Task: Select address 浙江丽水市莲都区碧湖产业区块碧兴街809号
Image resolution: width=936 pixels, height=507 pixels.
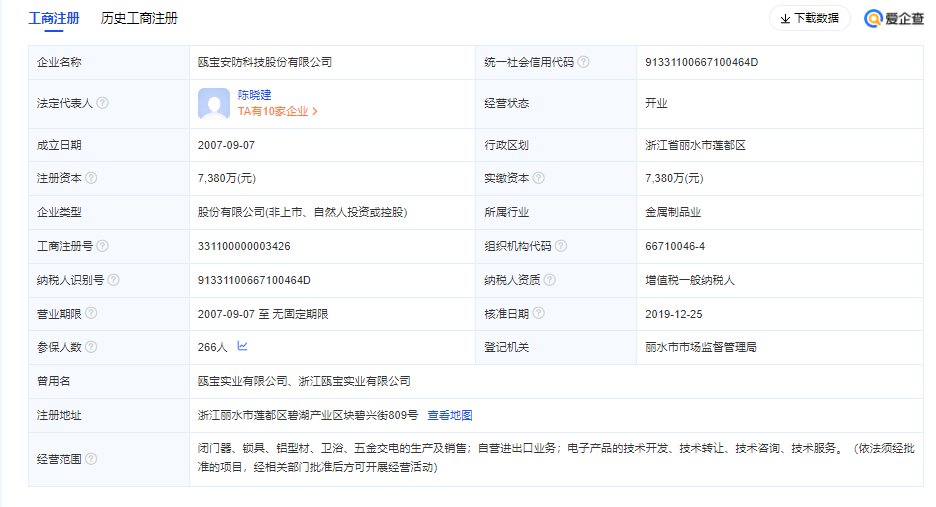Action: point(308,415)
